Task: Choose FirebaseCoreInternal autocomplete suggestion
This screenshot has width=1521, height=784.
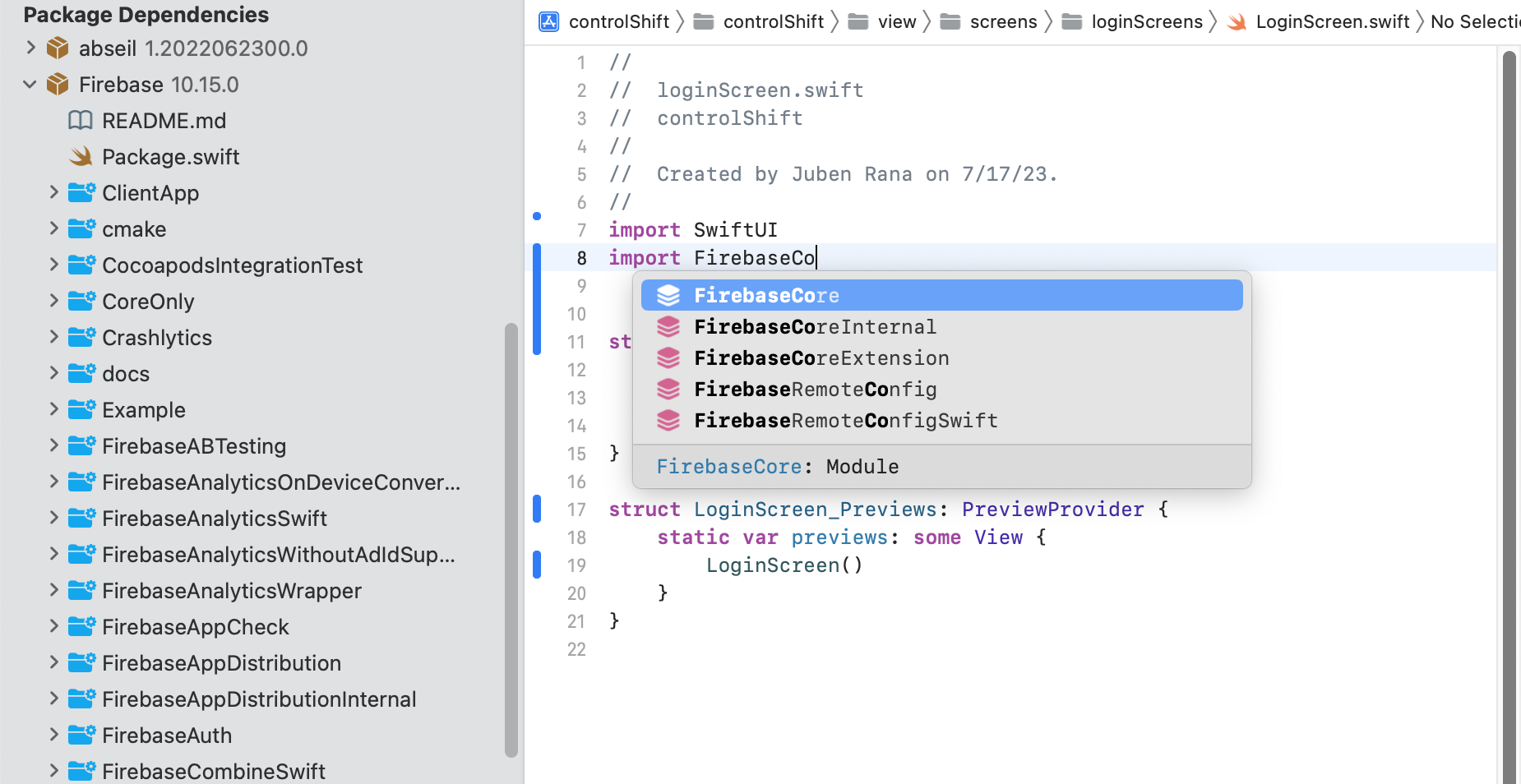Action: click(941, 327)
